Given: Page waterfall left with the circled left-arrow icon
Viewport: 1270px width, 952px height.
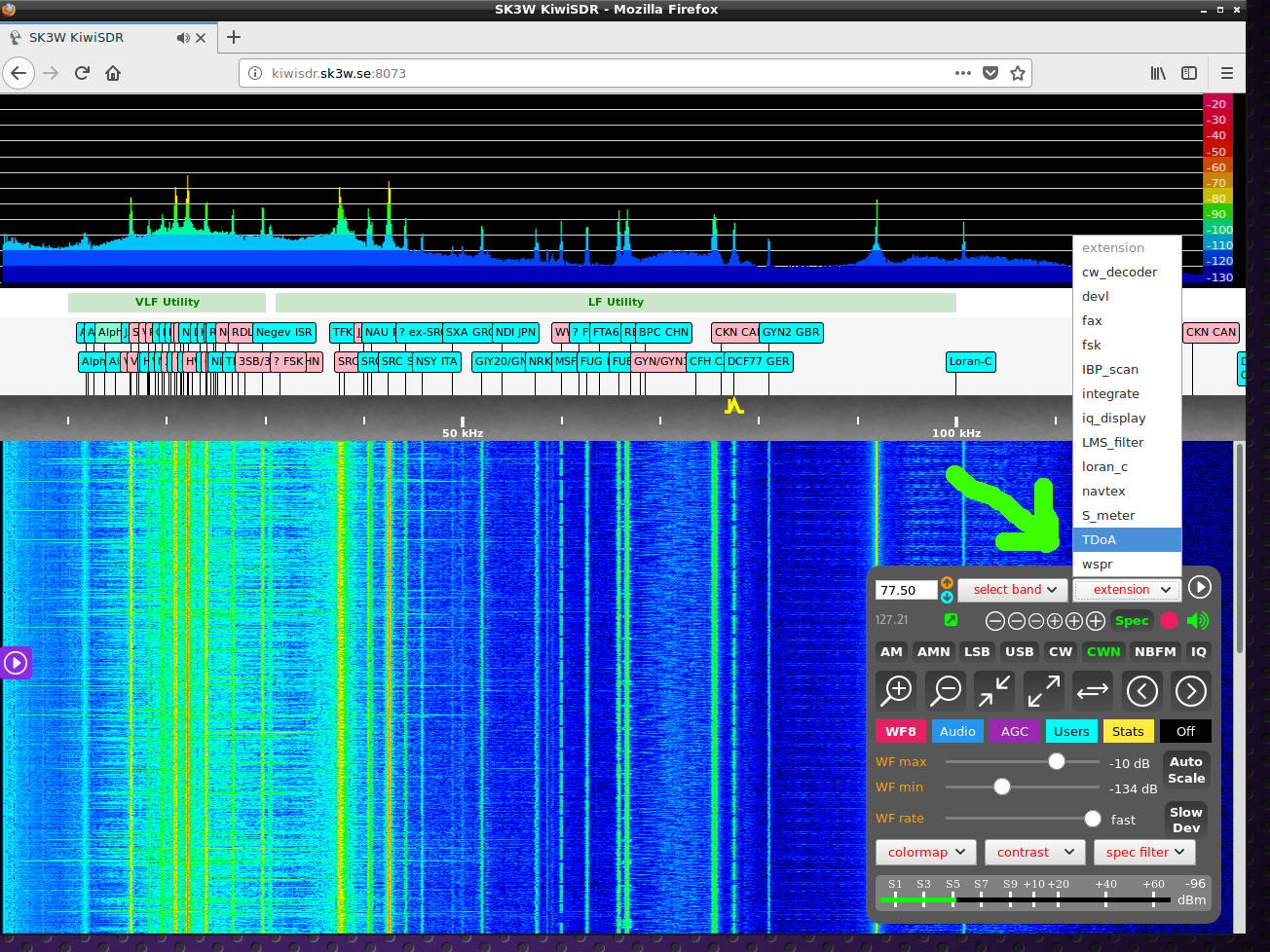Looking at the screenshot, I should click(1141, 691).
